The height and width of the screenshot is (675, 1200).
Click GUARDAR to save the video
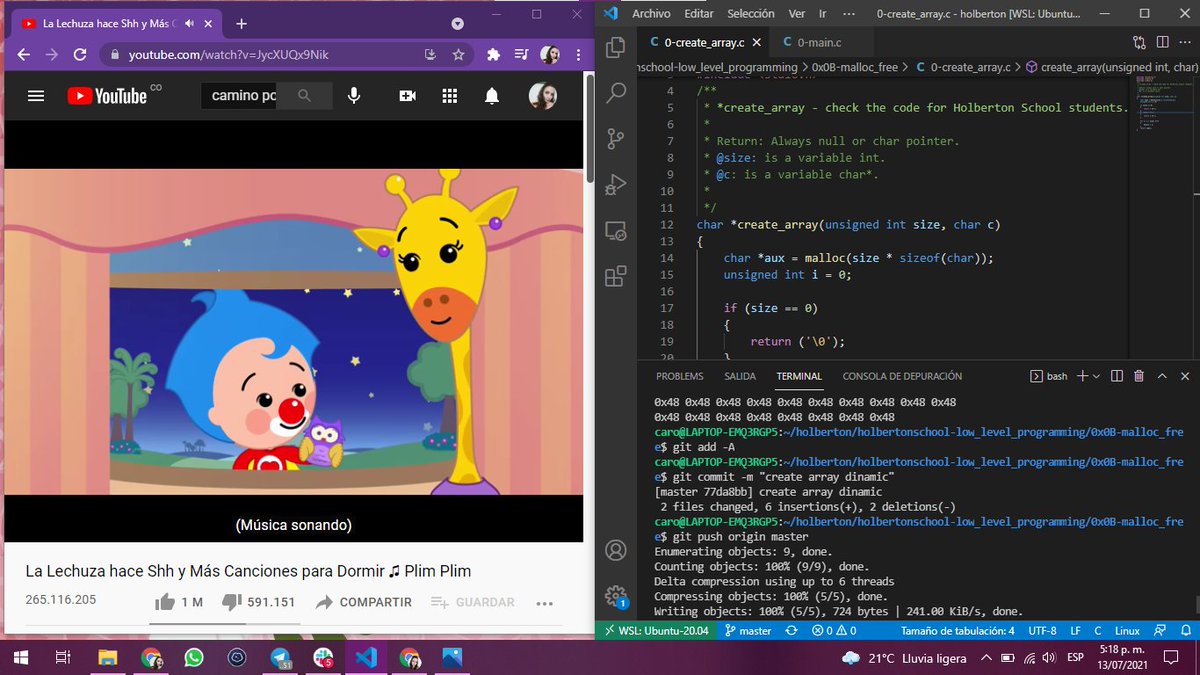tap(473, 602)
